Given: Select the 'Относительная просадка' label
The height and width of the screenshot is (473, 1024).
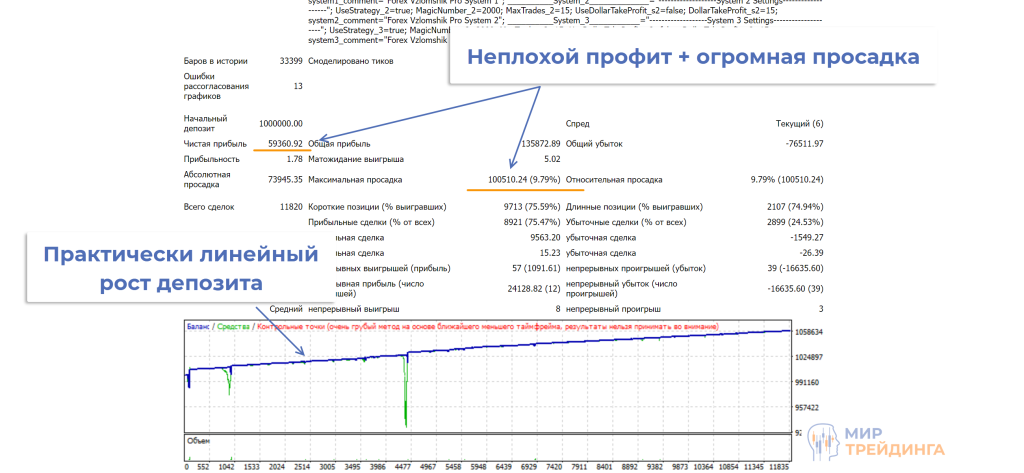Looking at the screenshot, I should pos(614,180).
